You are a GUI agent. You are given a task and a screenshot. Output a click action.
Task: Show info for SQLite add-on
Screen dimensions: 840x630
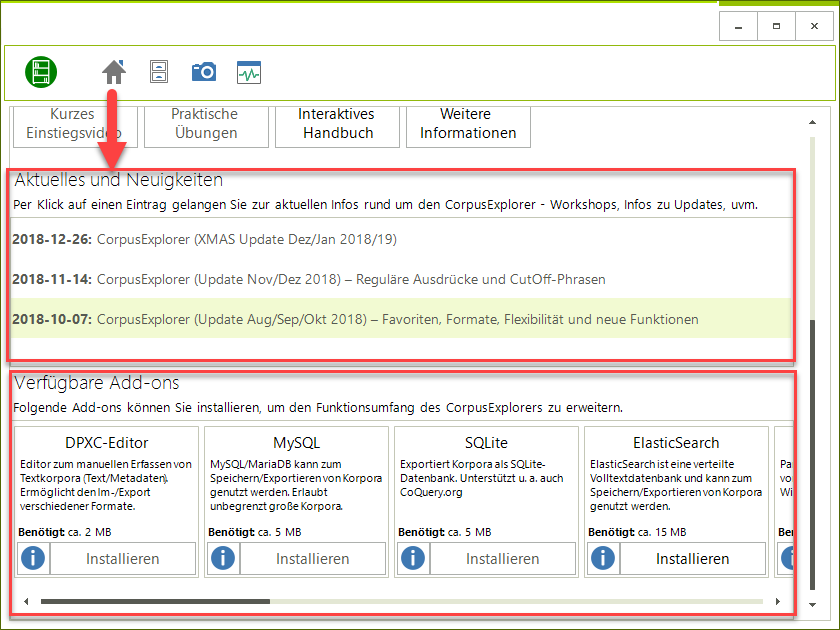(414, 559)
